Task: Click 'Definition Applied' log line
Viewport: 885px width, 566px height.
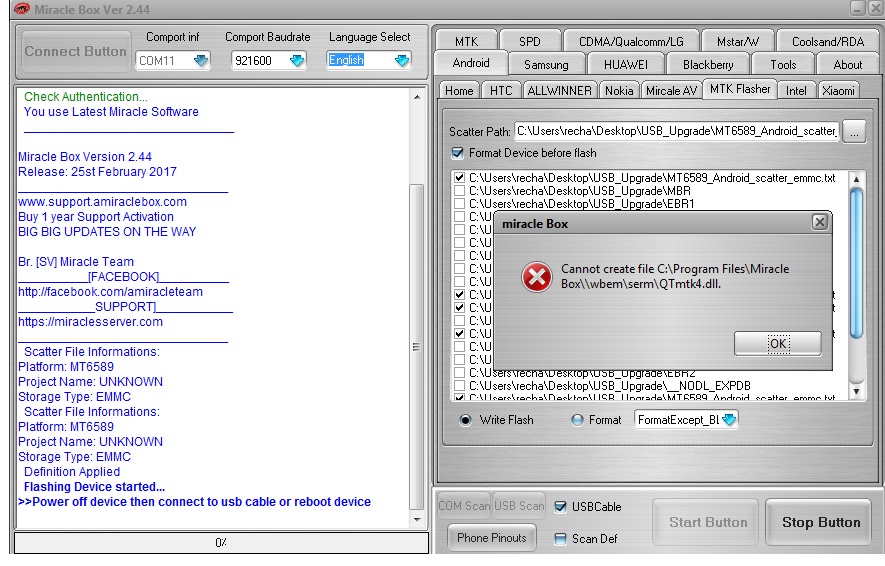Action: pos(72,472)
